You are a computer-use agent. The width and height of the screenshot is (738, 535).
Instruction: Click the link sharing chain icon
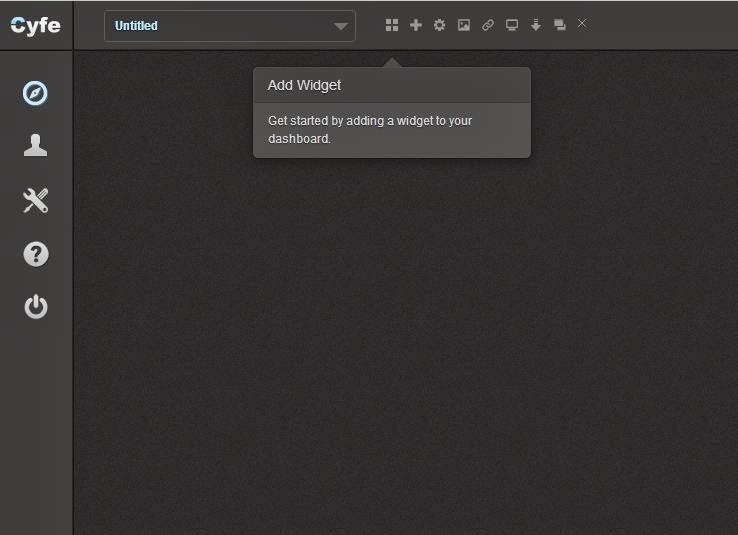coord(488,25)
